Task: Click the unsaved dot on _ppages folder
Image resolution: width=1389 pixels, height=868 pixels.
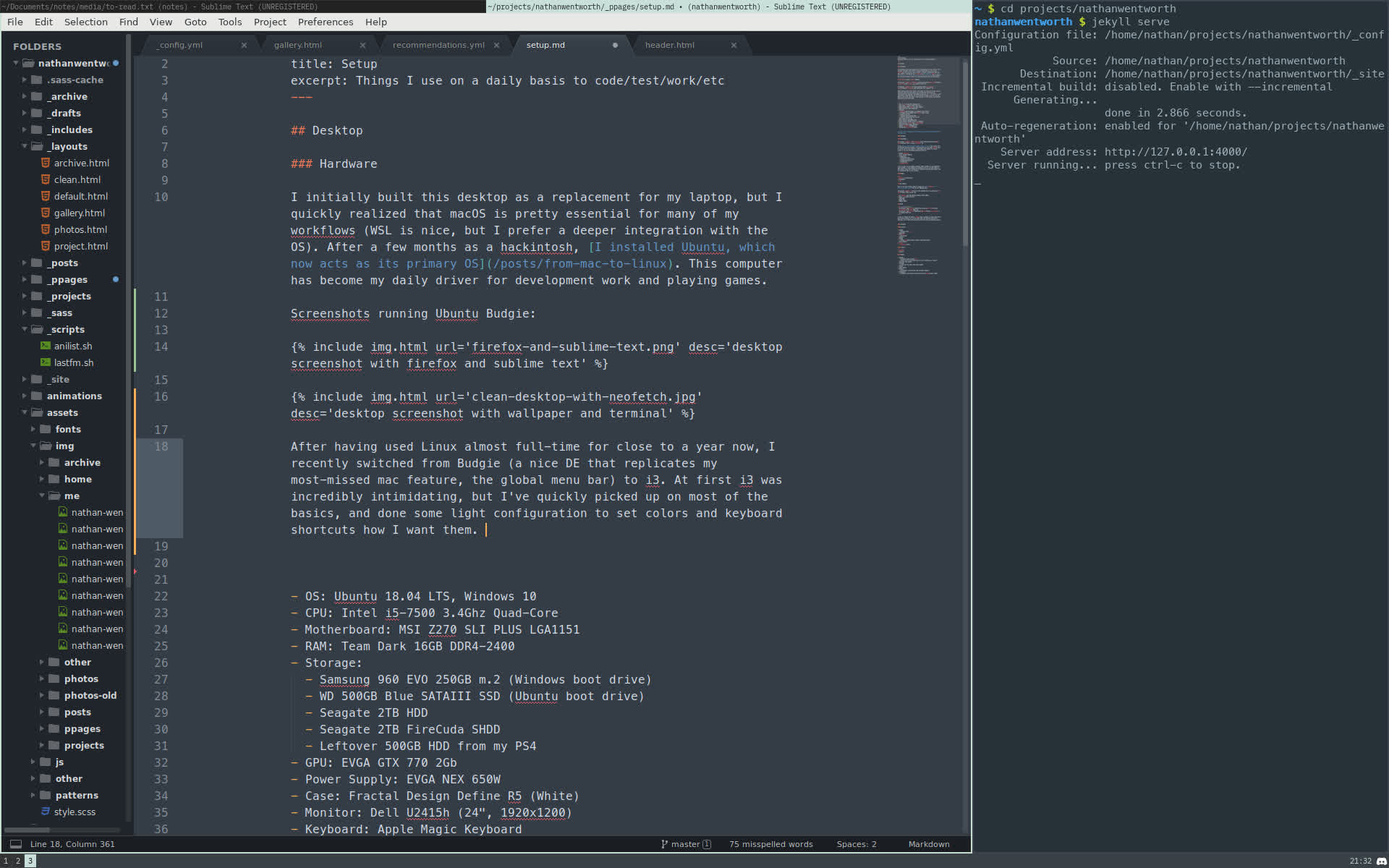Action: (114, 279)
